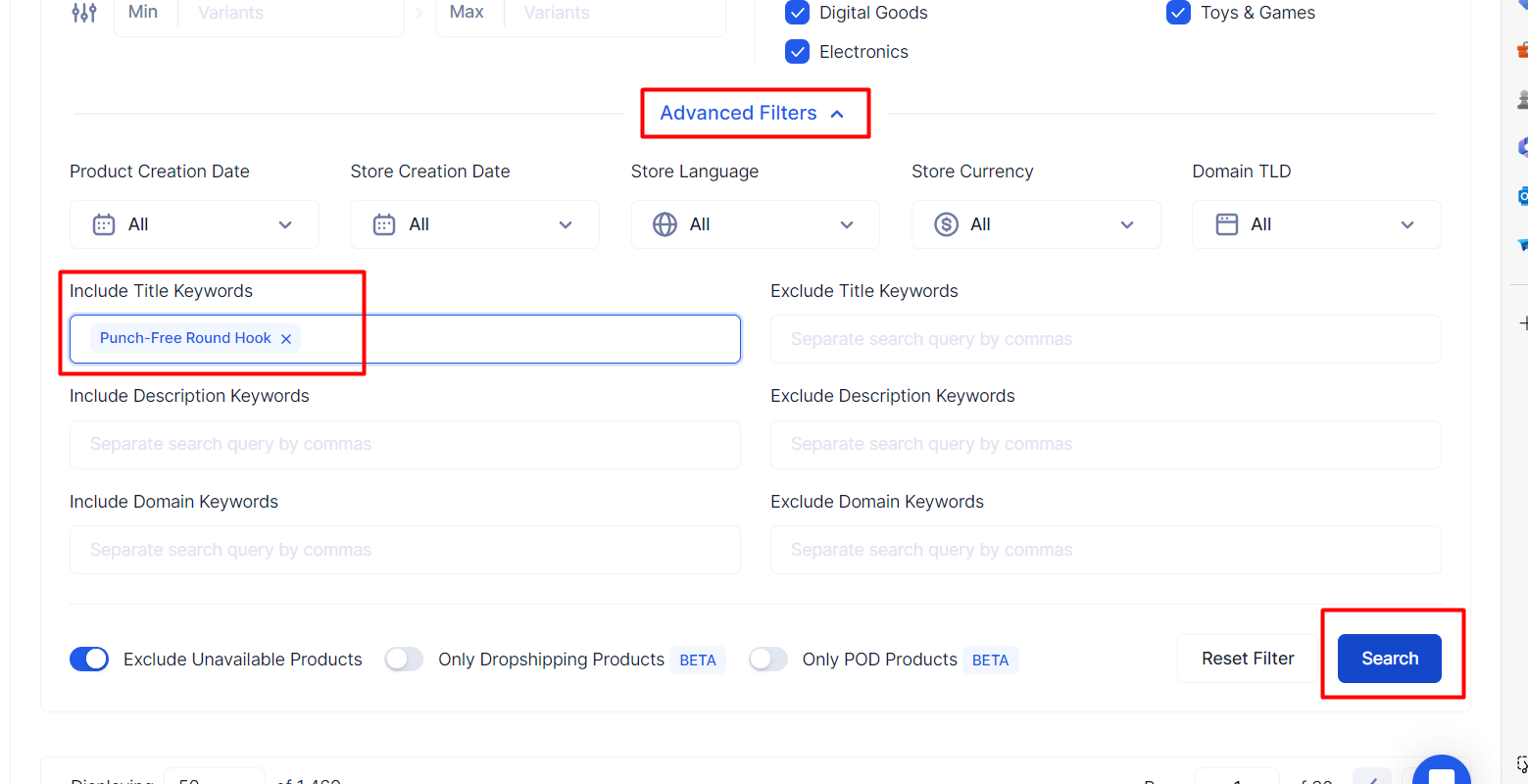Screen dimensions: 1528x784
Task: Click the Store Language label
Action: coord(695,171)
